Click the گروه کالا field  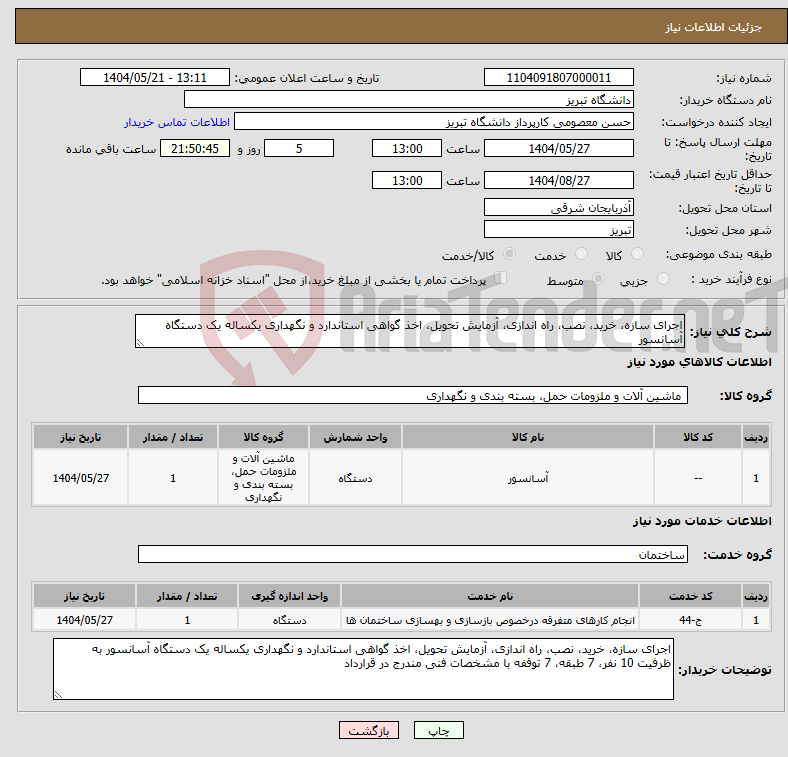[413, 396]
